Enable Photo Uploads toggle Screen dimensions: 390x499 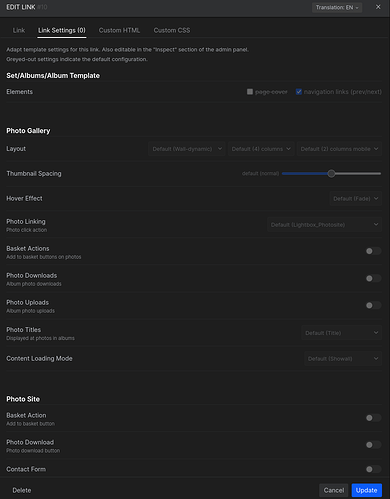point(373,305)
